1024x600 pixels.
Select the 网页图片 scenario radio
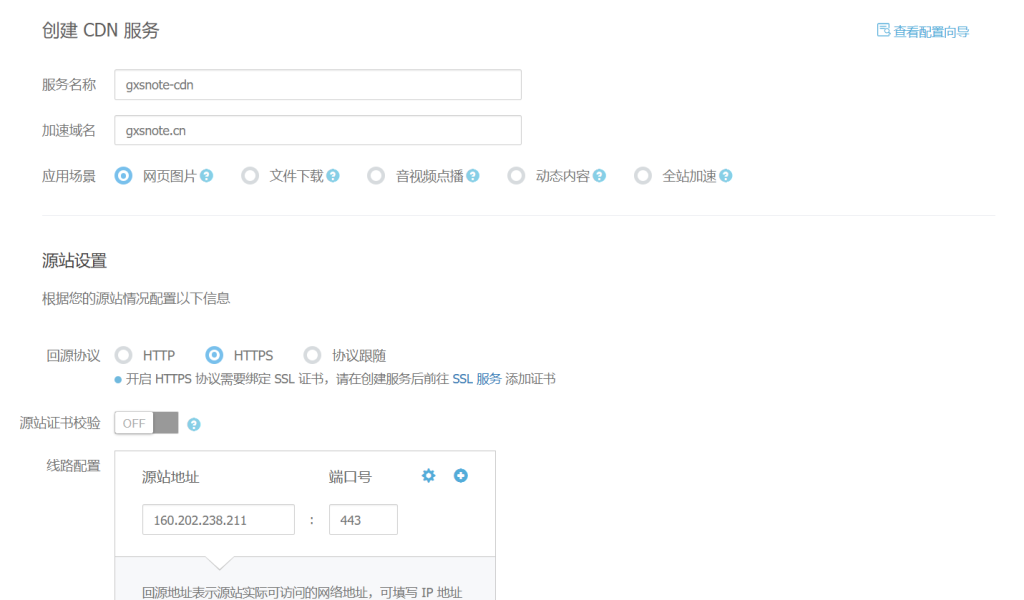[x=123, y=176]
